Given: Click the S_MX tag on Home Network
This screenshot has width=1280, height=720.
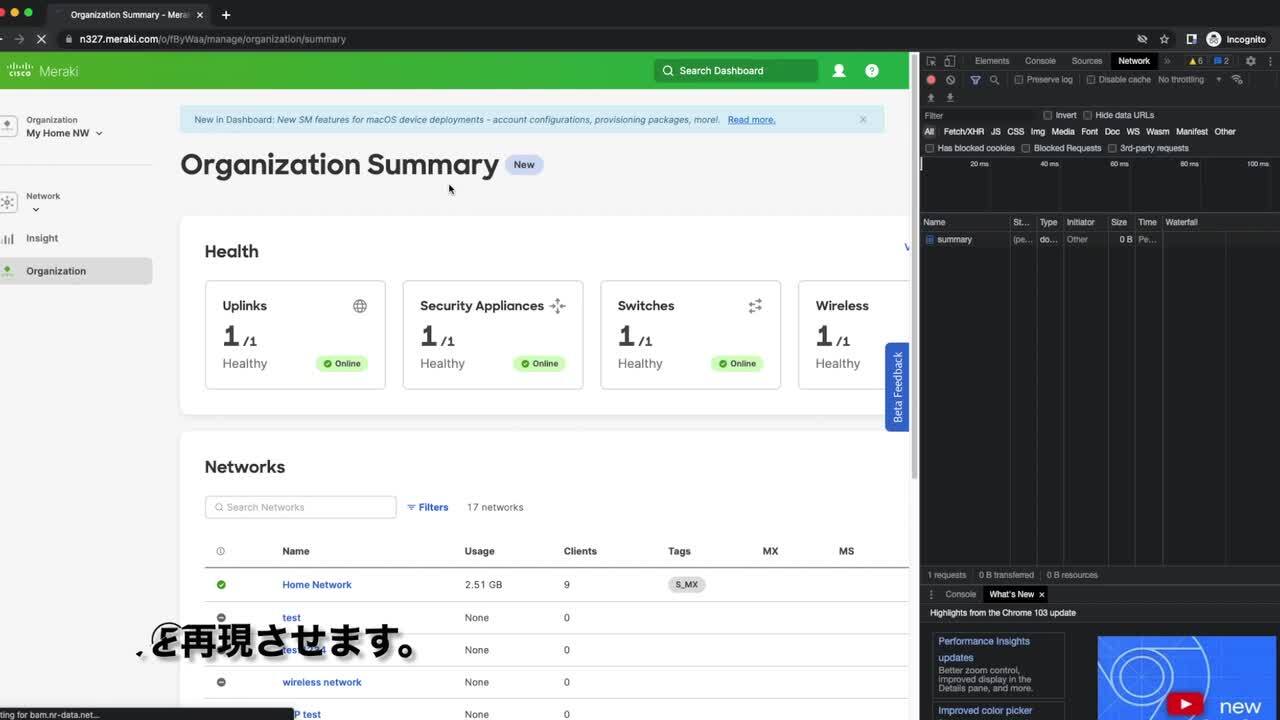Looking at the screenshot, I should [x=687, y=585].
